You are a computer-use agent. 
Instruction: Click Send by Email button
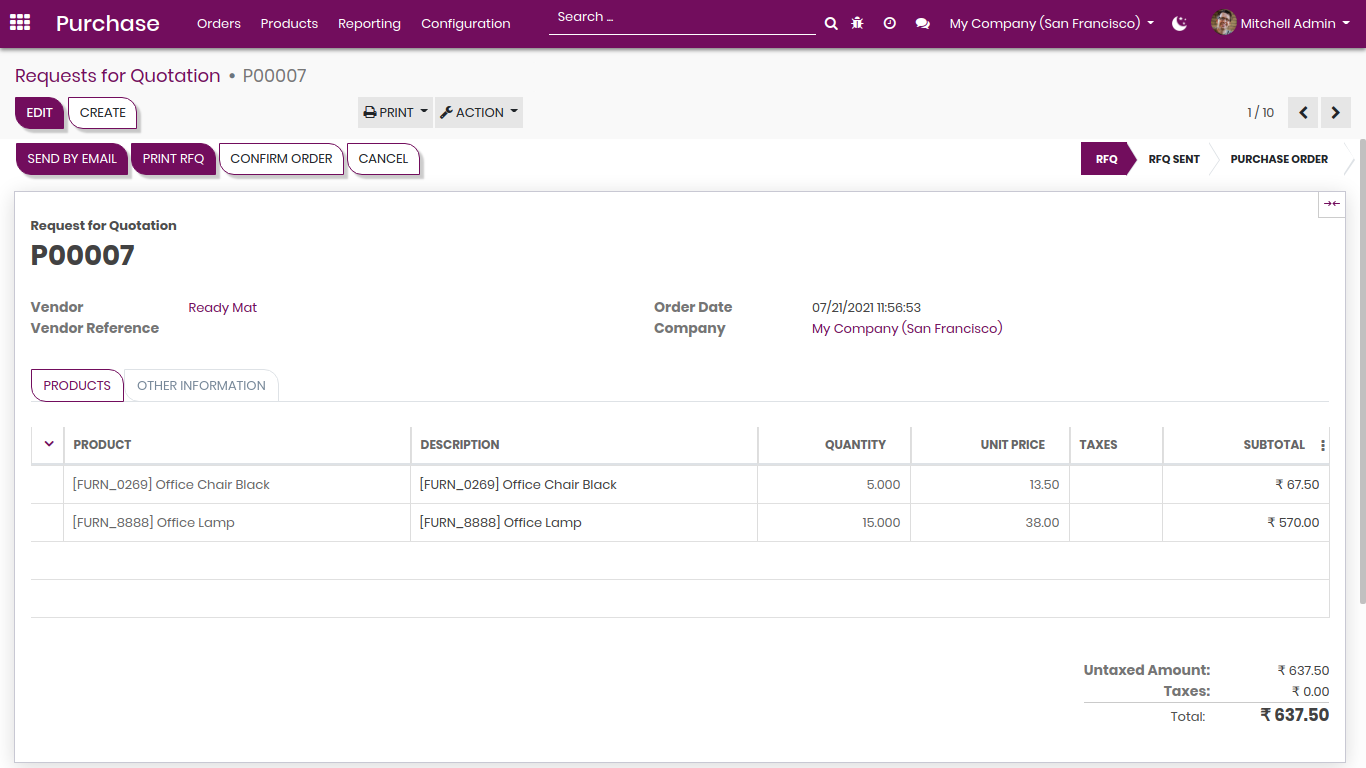[x=72, y=159]
